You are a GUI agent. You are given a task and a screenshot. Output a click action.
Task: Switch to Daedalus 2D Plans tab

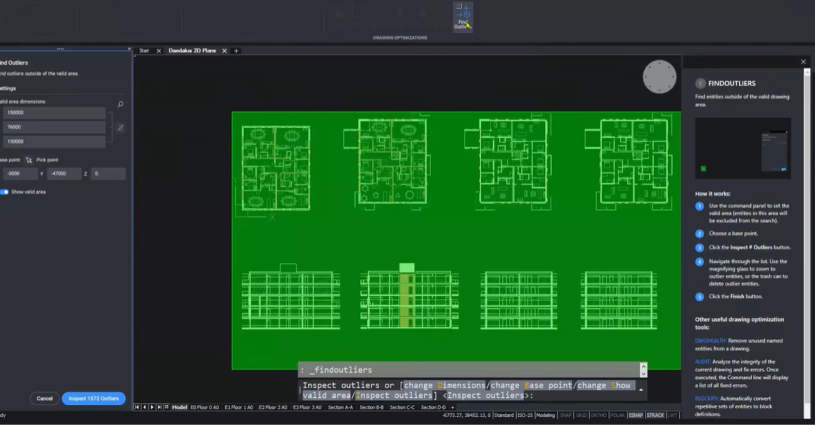192,51
